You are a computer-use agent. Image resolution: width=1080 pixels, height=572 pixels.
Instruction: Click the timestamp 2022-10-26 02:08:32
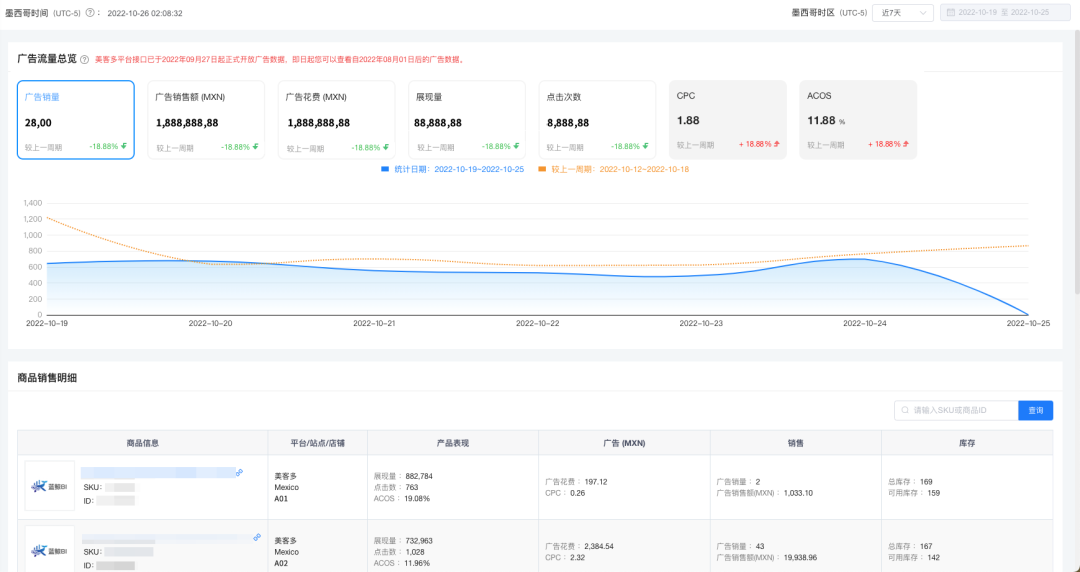point(145,13)
